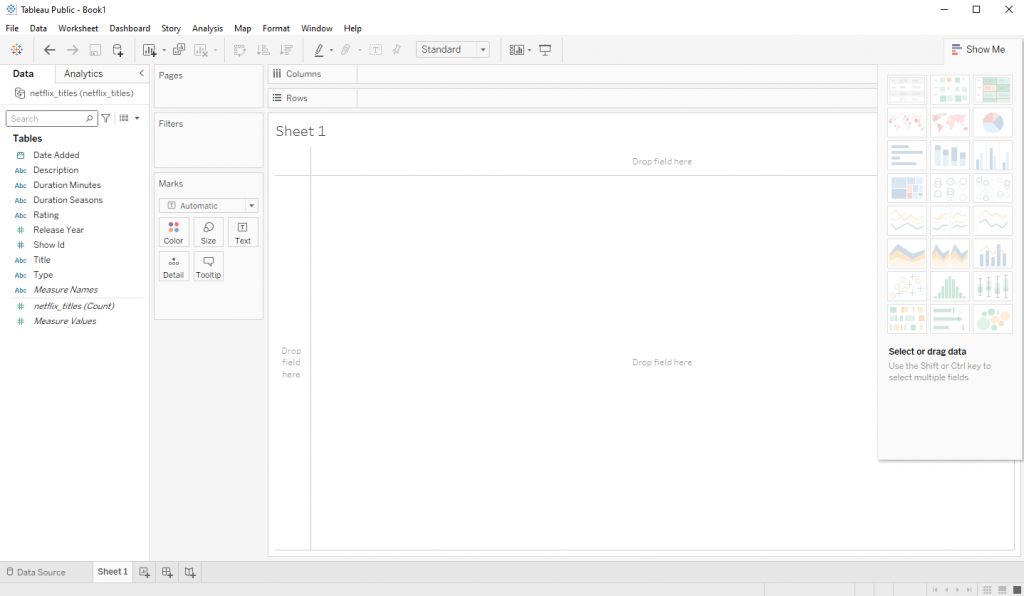This screenshot has height=596, width=1024.
Task: Switch to the Data Source tab
Action: coord(36,572)
